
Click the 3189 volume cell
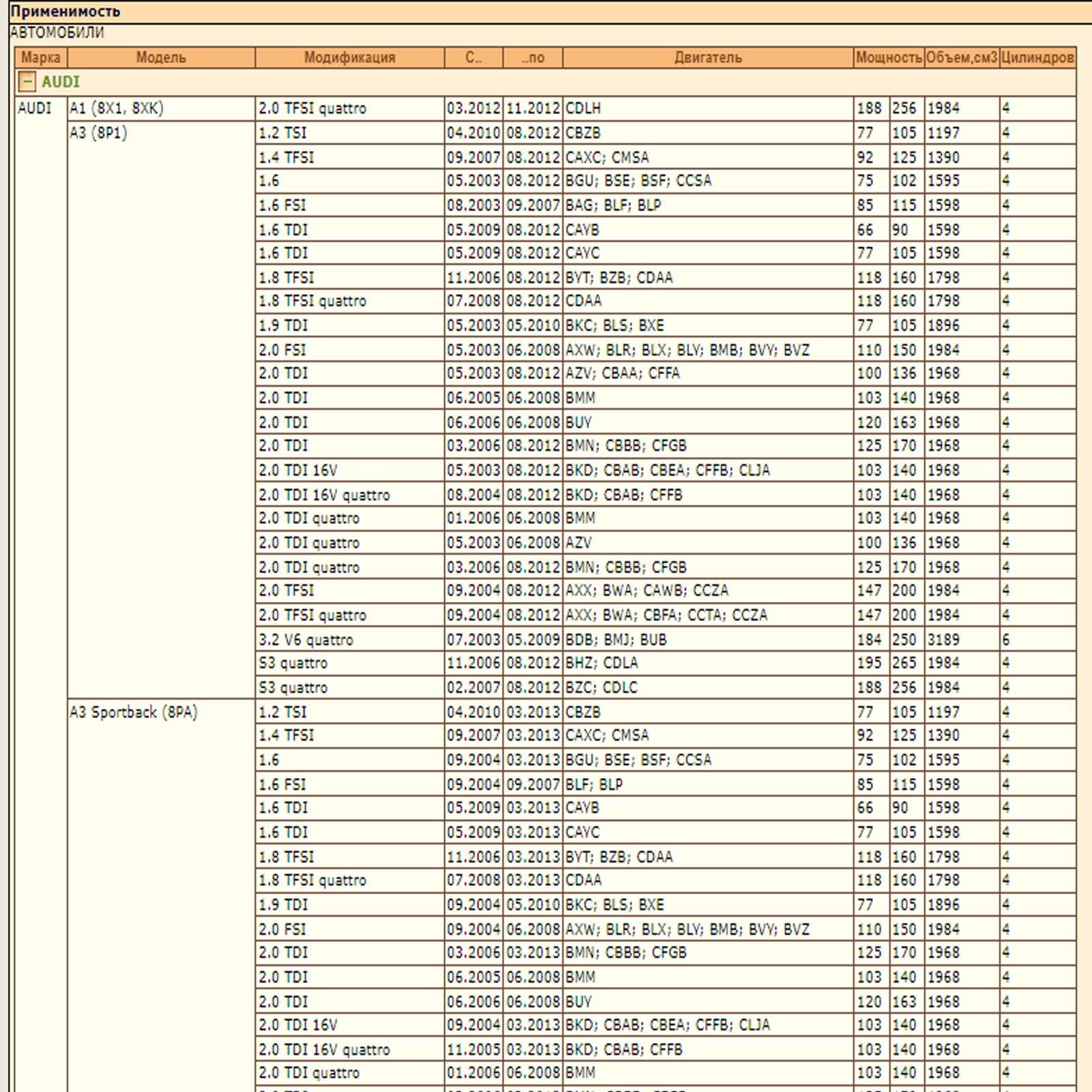[962, 640]
